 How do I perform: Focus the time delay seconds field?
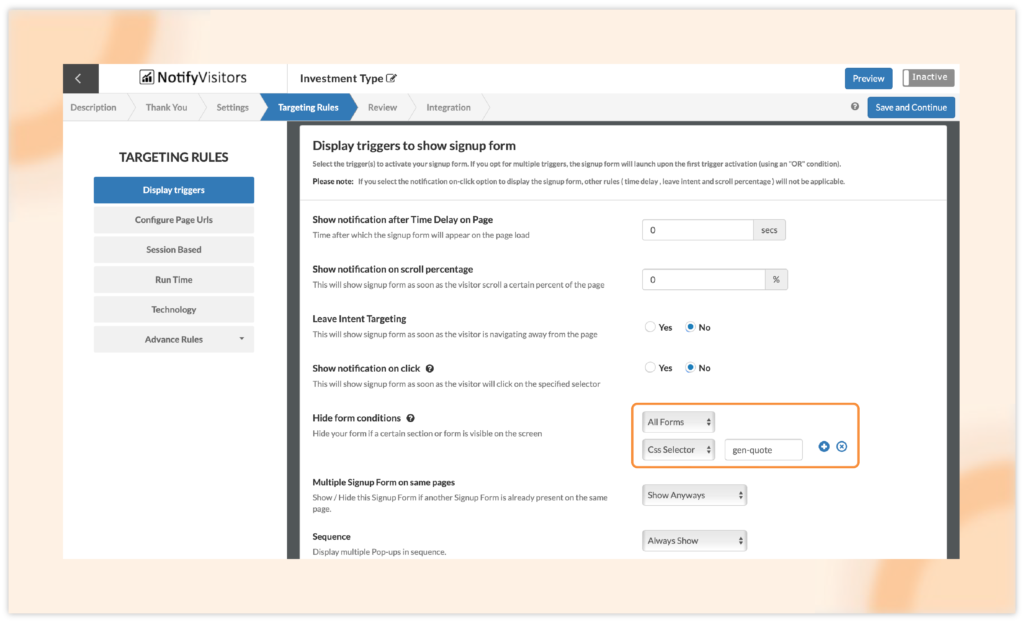click(697, 230)
